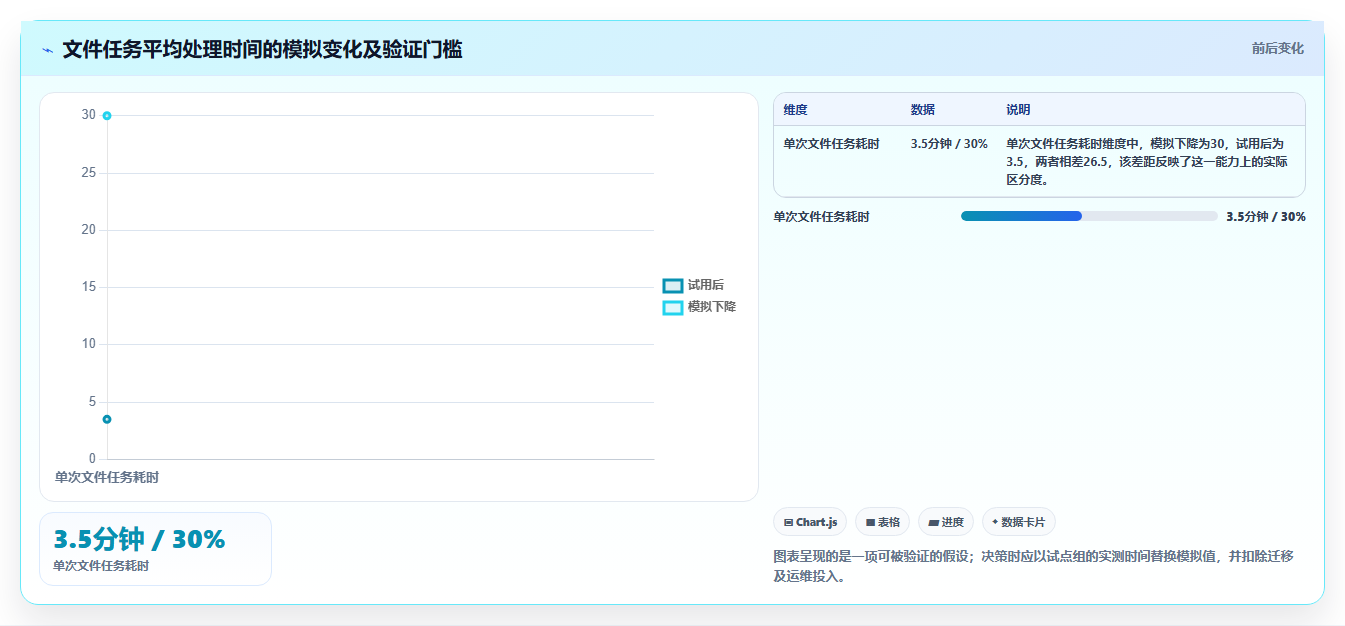This screenshot has height=626, width=1345.
Task: Click the 数据 column header
Action: (x=923, y=110)
